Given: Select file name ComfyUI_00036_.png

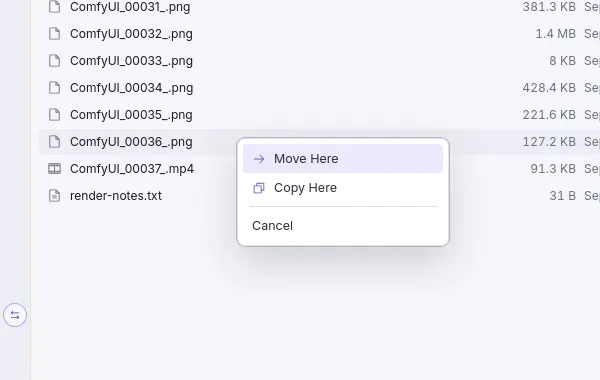Looking at the screenshot, I should (131, 142).
